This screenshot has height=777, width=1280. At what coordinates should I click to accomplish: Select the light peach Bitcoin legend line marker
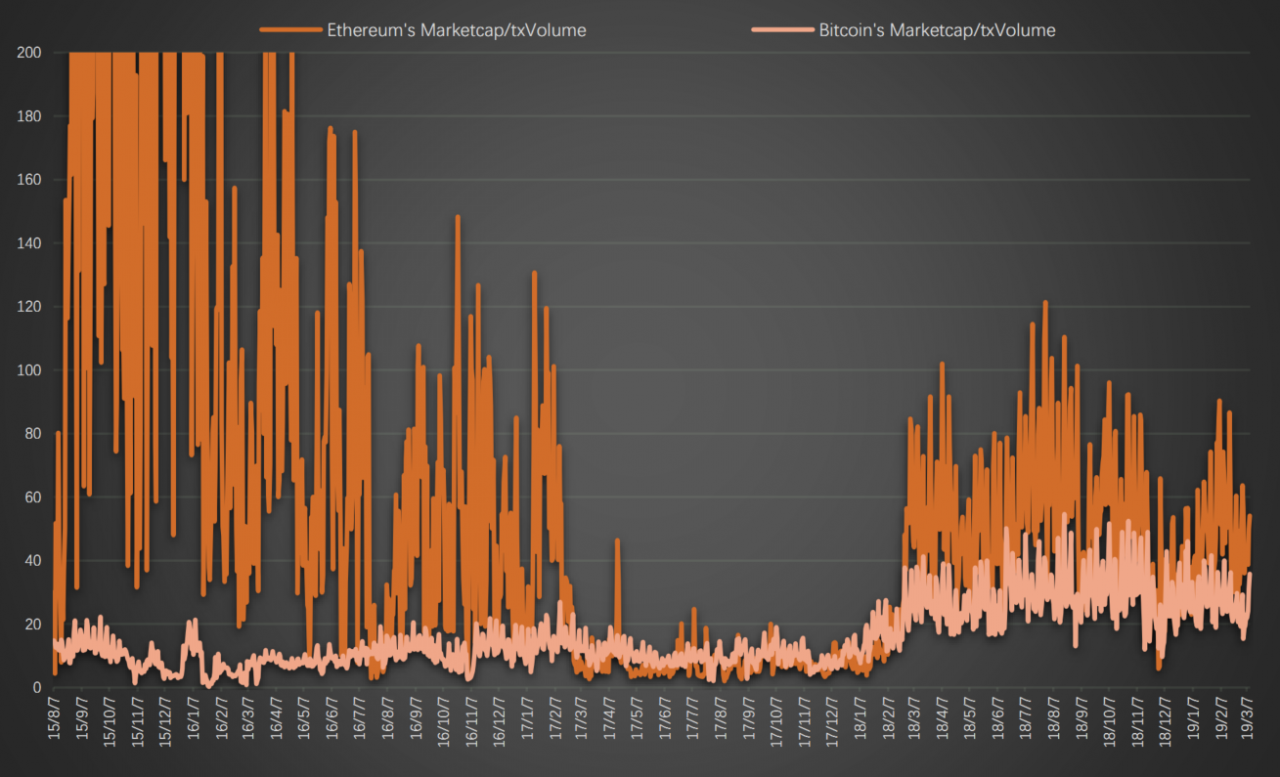[x=783, y=30]
